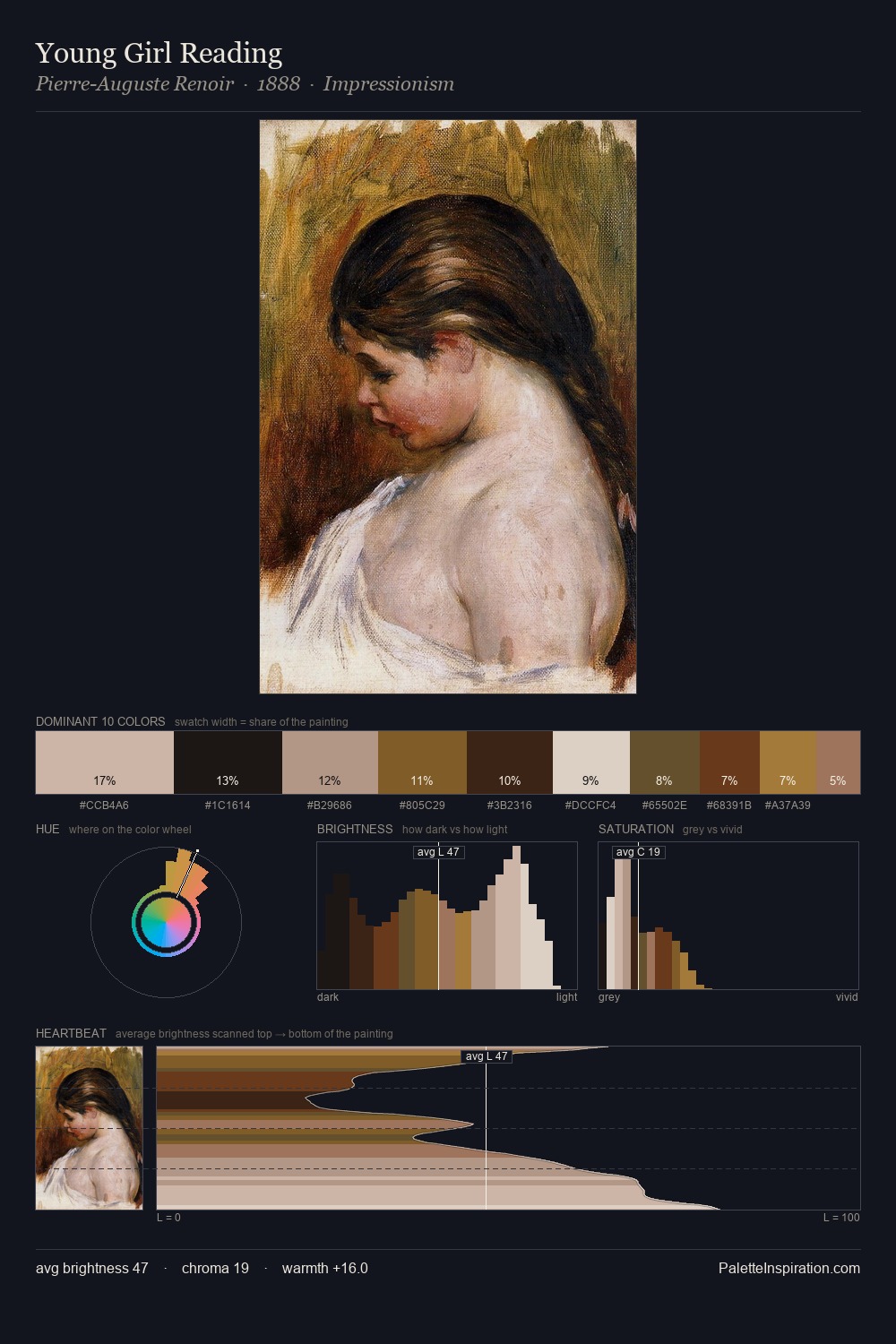Click the 'L = 100' axis label
Screen dimensions: 896x1344
pyautogui.click(x=841, y=1218)
